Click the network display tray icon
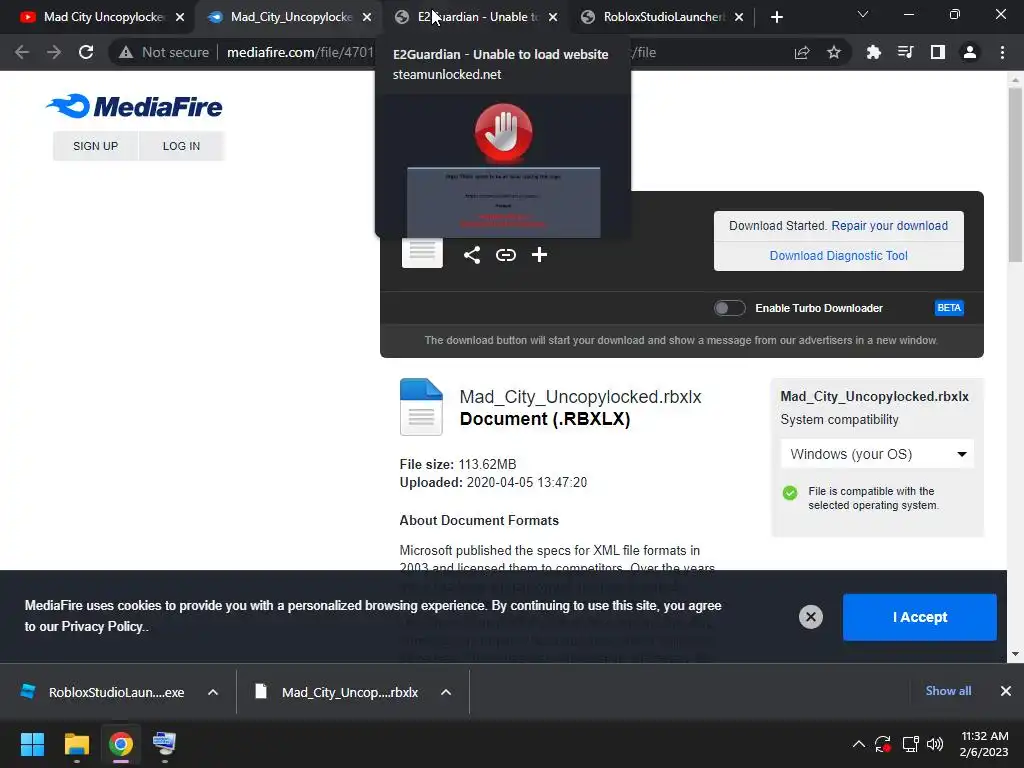This screenshot has width=1024, height=768. pyautogui.click(x=910, y=744)
